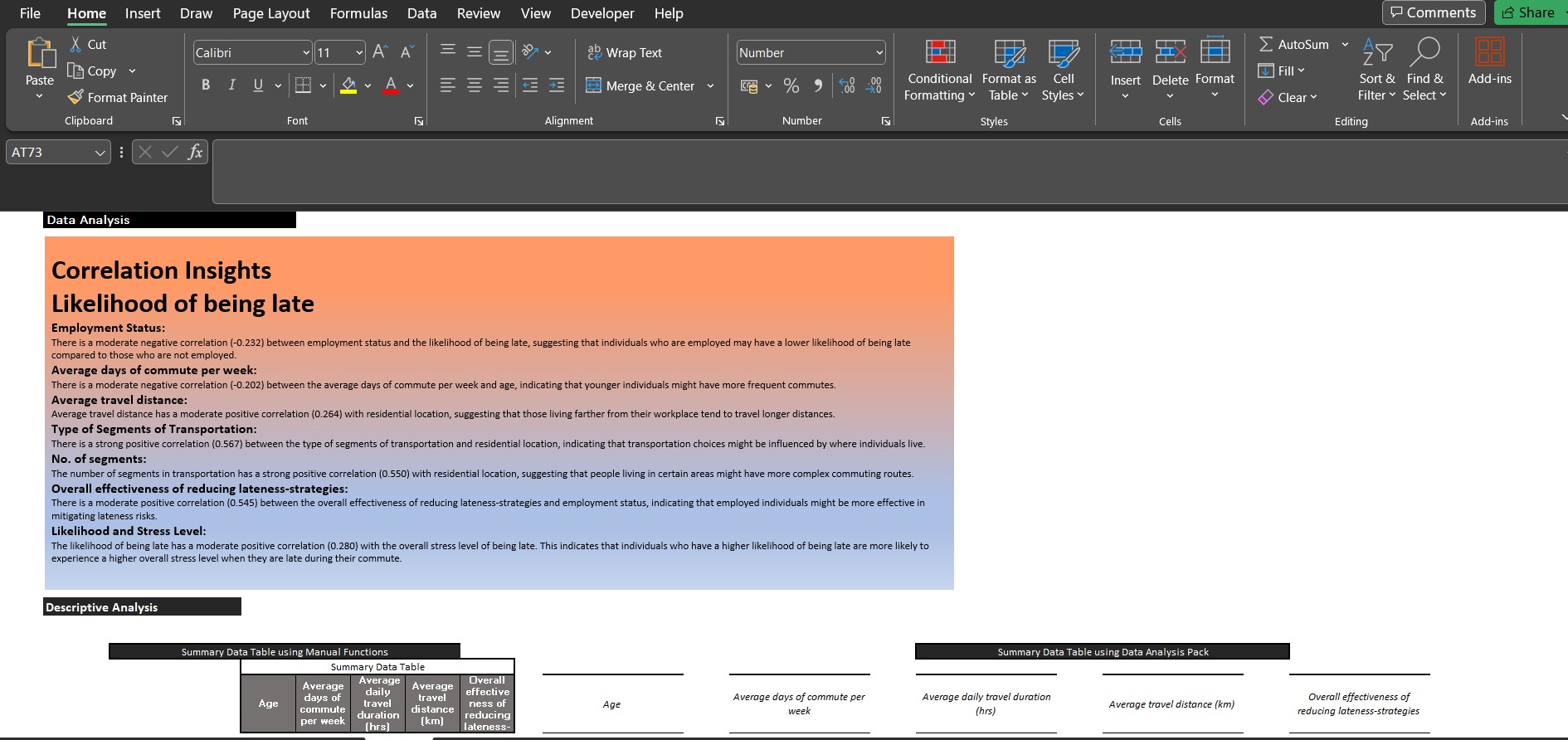Apply the yellow Fill Color swatch
This screenshot has width=1568, height=740.
coord(348,85)
